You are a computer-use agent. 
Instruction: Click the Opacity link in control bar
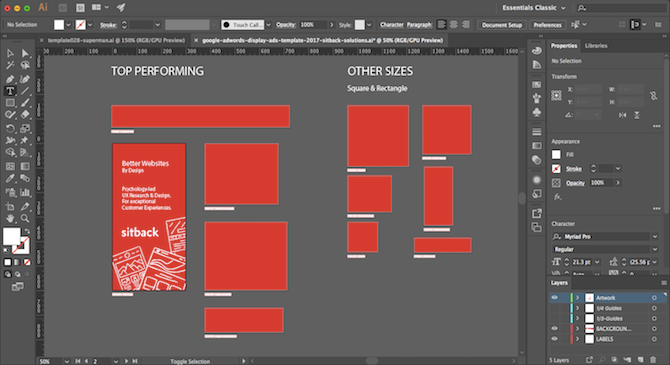click(x=285, y=25)
